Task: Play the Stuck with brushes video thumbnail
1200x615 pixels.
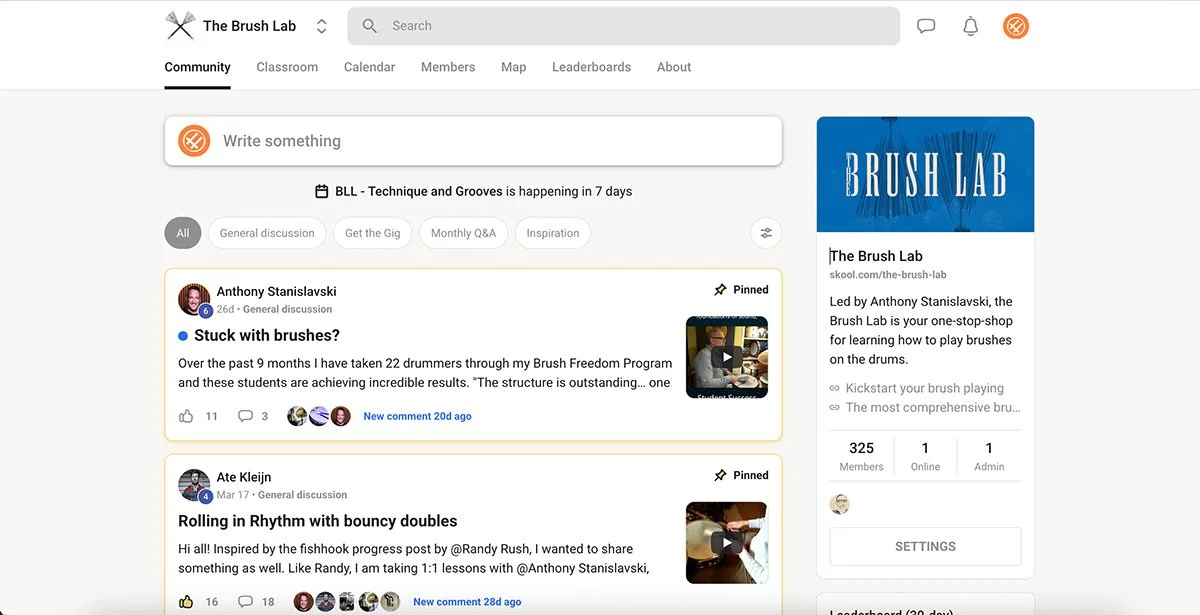Action: pyautogui.click(x=727, y=357)
